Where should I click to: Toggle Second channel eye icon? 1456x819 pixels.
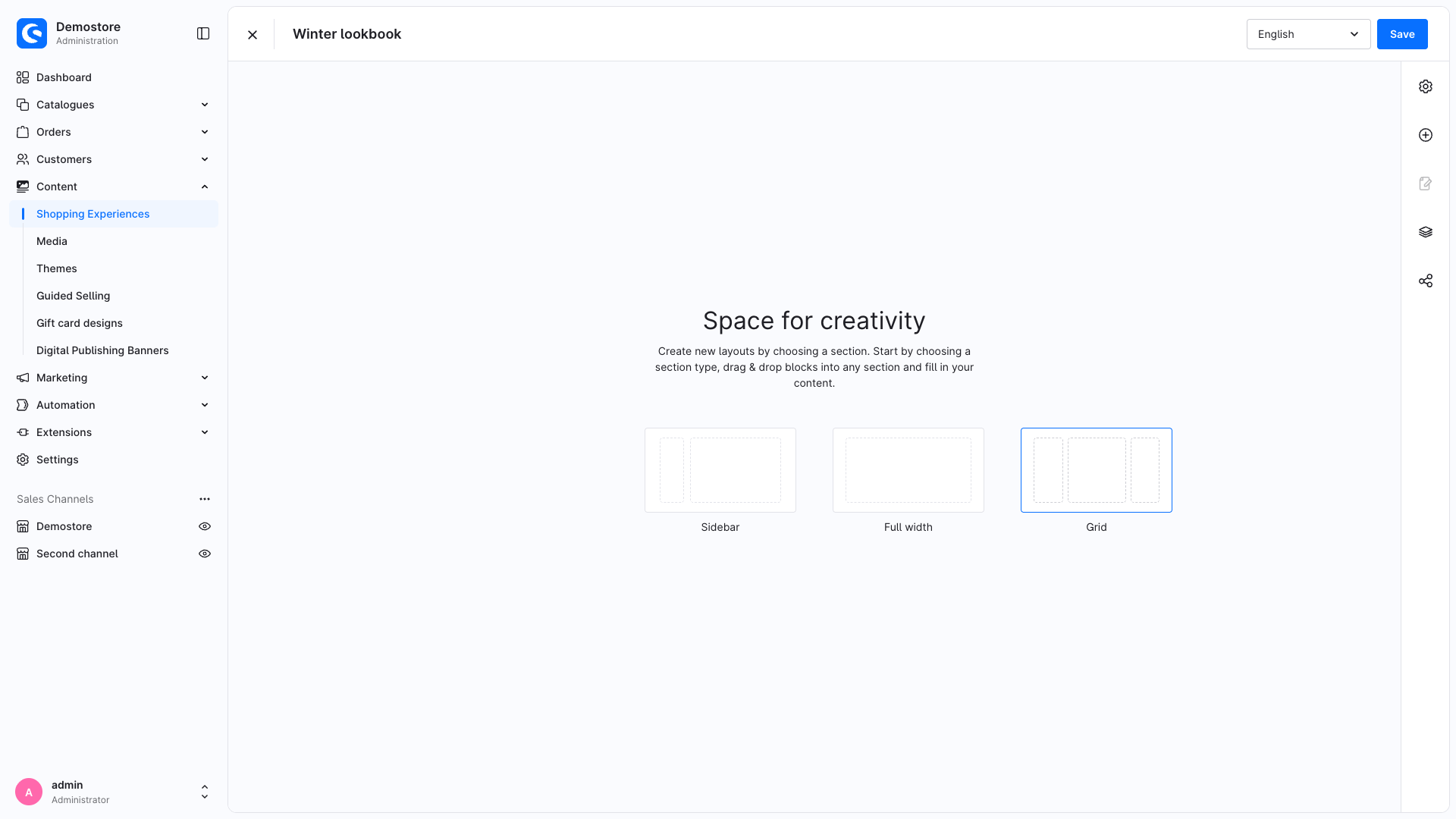pyautogui.click(x=205, y=554)
